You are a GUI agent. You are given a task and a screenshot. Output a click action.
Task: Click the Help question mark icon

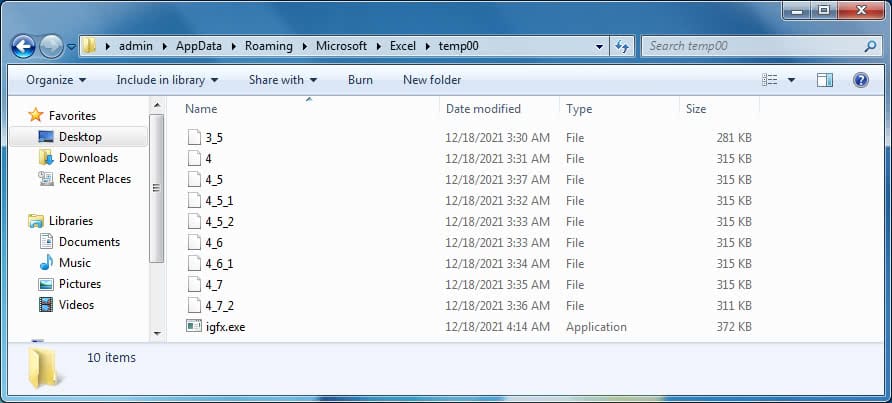coord(861,80)
